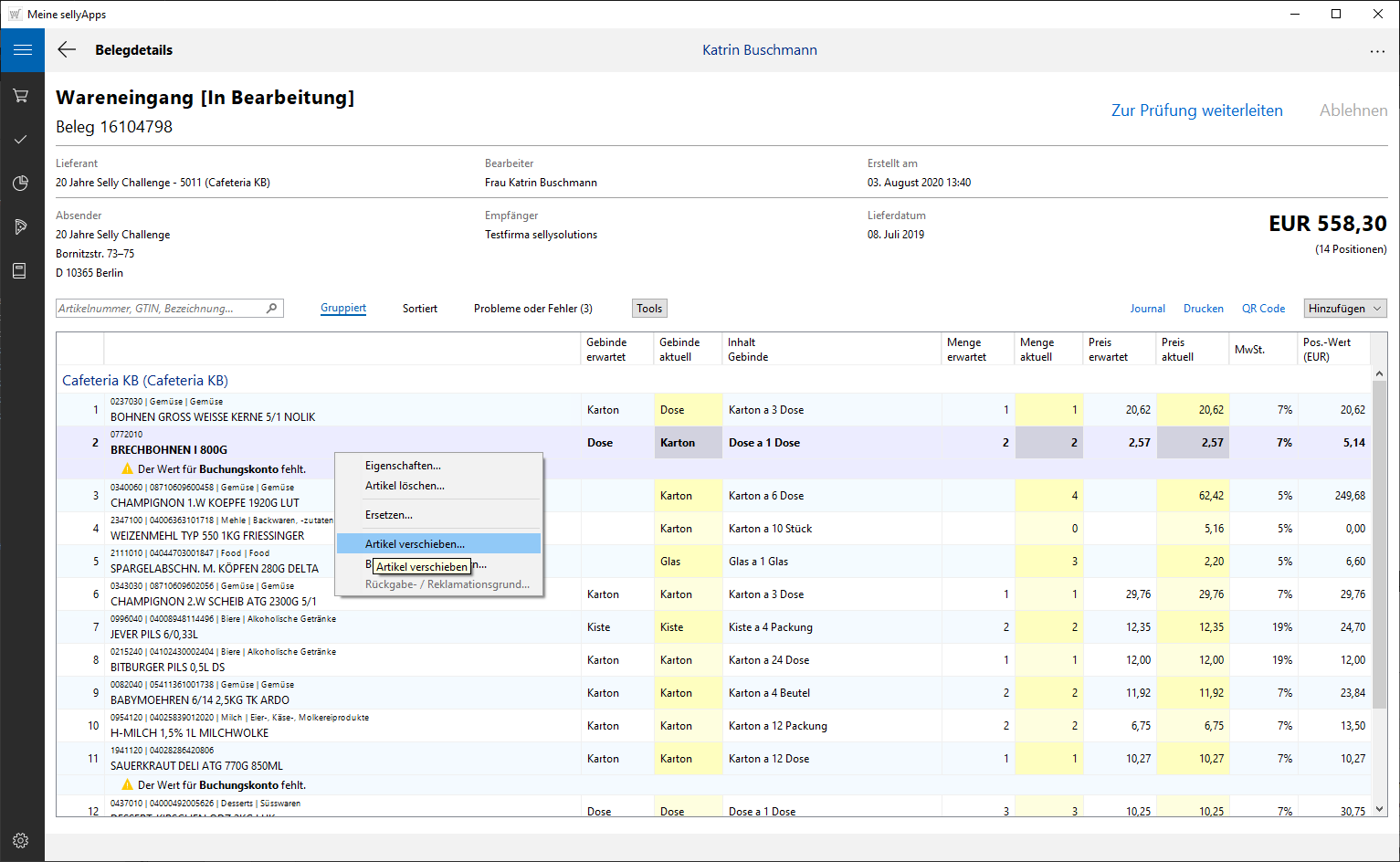This screenshot has height=862, width=1400.
Task: Open the three-dots more options menu
Action: pyautogui.click(x=1377, y=51)
